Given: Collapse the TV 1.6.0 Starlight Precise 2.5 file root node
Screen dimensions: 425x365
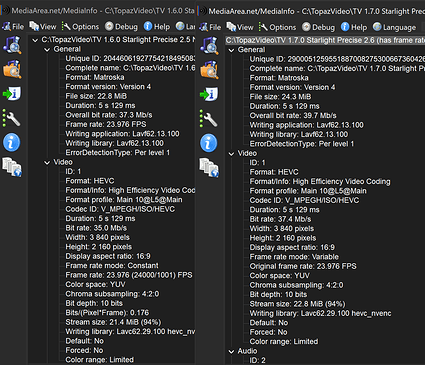Looking at the screenshot, I should 35,40.
